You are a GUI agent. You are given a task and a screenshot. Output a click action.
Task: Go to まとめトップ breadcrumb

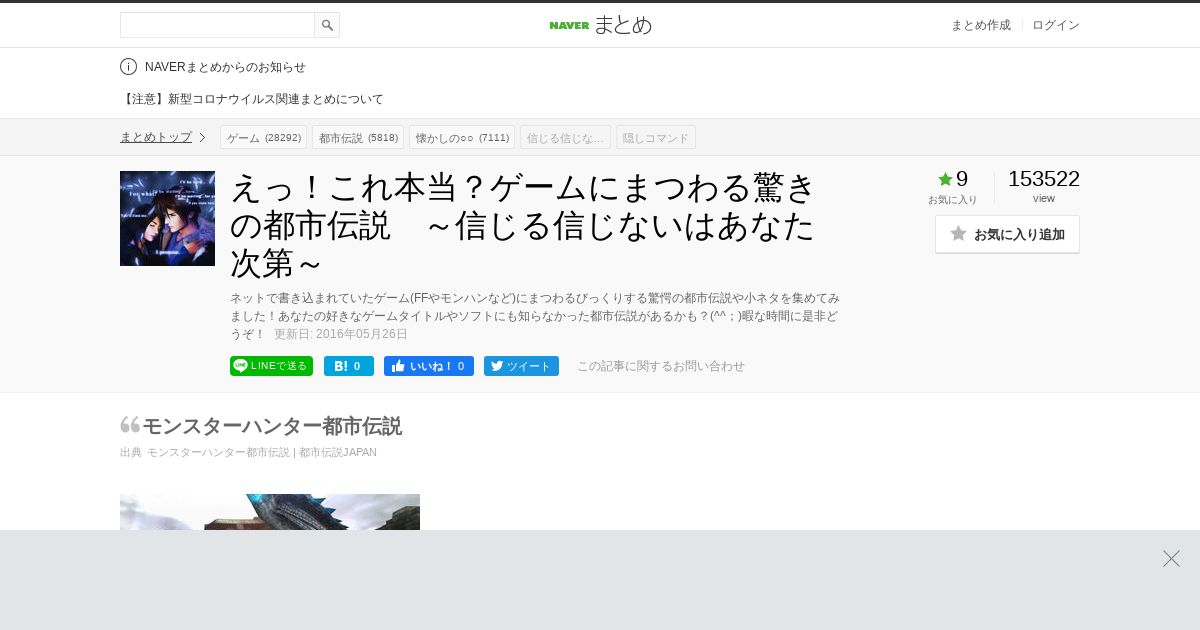click(x=156, y=137)
